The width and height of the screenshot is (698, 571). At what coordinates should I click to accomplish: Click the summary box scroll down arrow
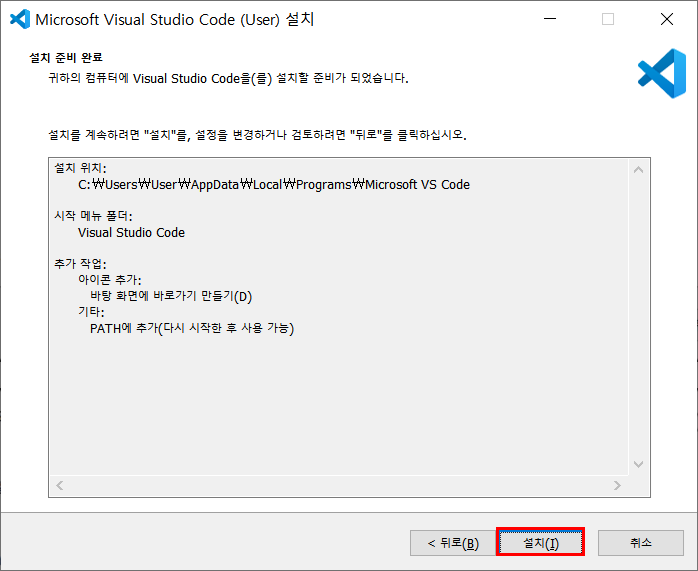point(638,465)
